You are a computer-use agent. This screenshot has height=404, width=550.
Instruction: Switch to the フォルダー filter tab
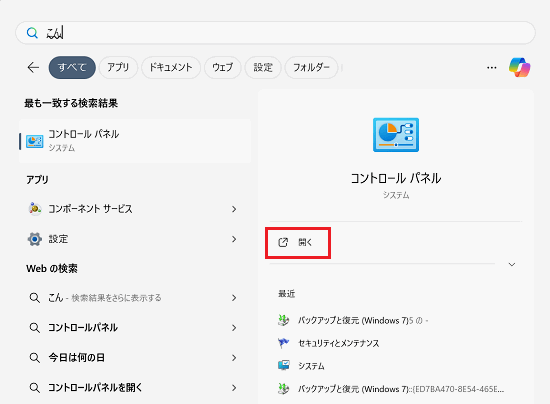click(x=311, y=67)
